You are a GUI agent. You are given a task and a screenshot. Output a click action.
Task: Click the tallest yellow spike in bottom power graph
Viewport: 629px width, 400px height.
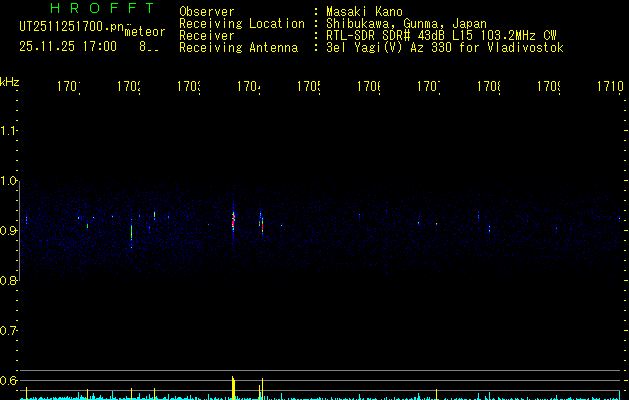click(233, 388)
